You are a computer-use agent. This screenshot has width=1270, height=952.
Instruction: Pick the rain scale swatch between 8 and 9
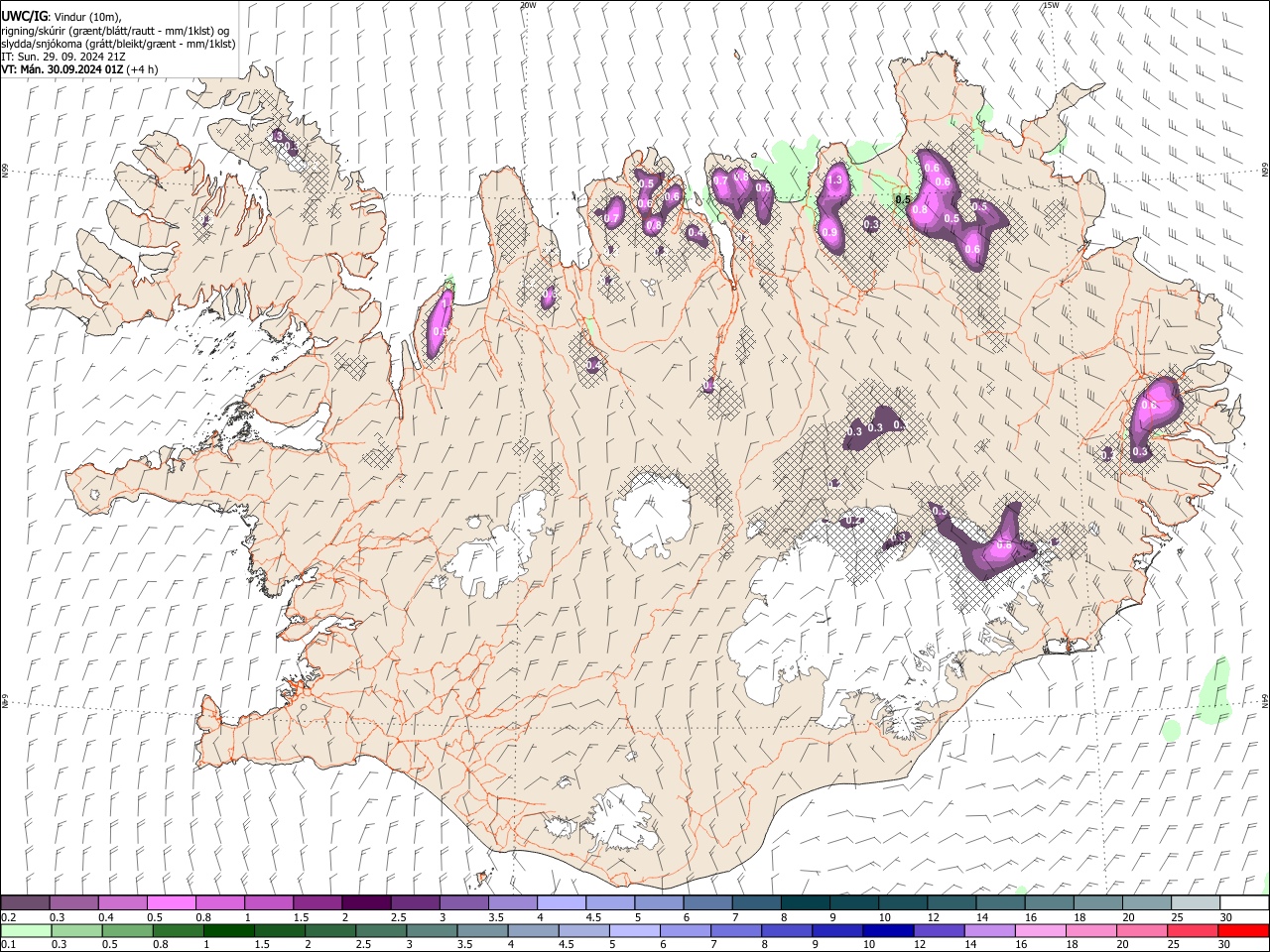[786, 930]
